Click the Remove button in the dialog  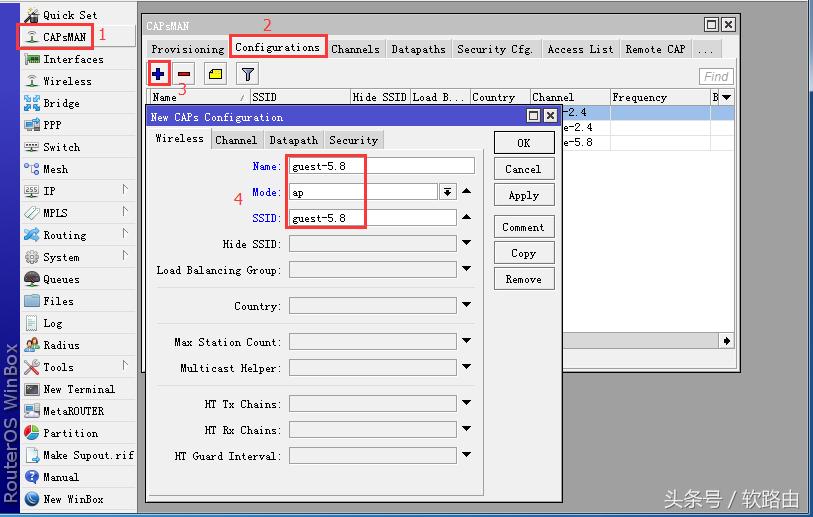click(524, 279)
